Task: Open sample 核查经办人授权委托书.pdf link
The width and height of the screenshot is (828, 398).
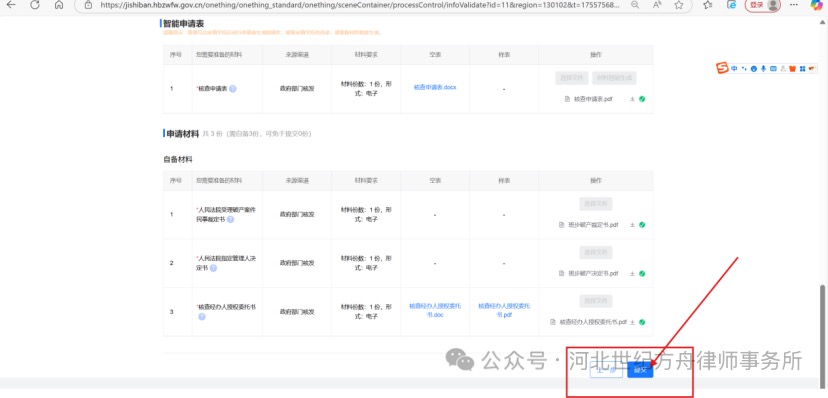Action: coord(504,310)
